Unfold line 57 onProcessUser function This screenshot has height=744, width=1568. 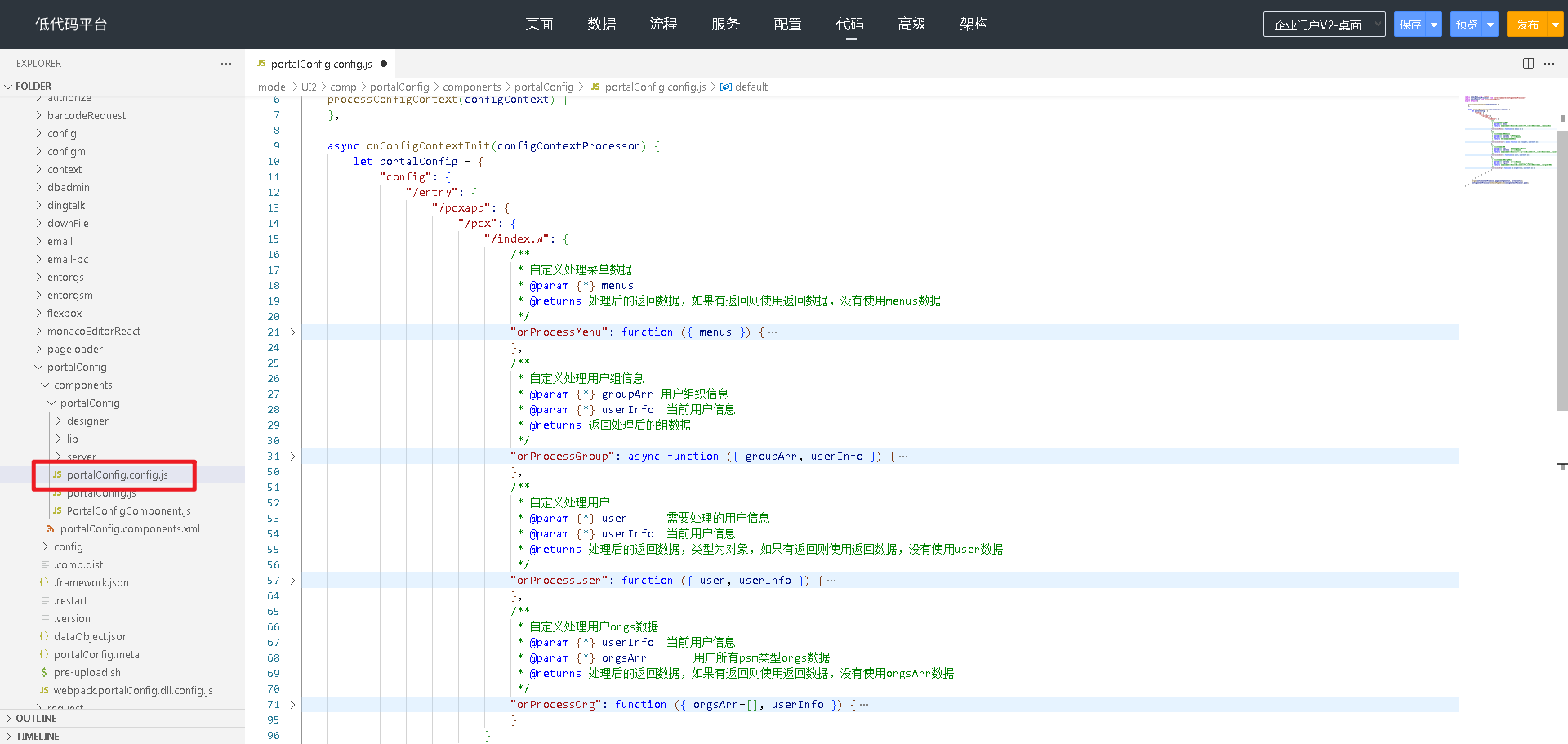(292, 581)
